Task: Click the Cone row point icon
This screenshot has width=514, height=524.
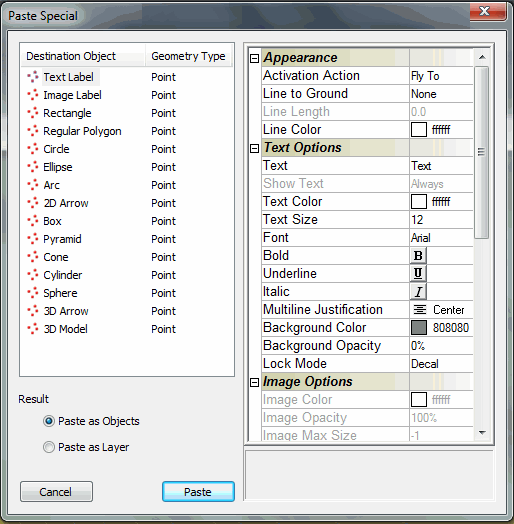Action: pyautogui.click(x=33, y=257)
